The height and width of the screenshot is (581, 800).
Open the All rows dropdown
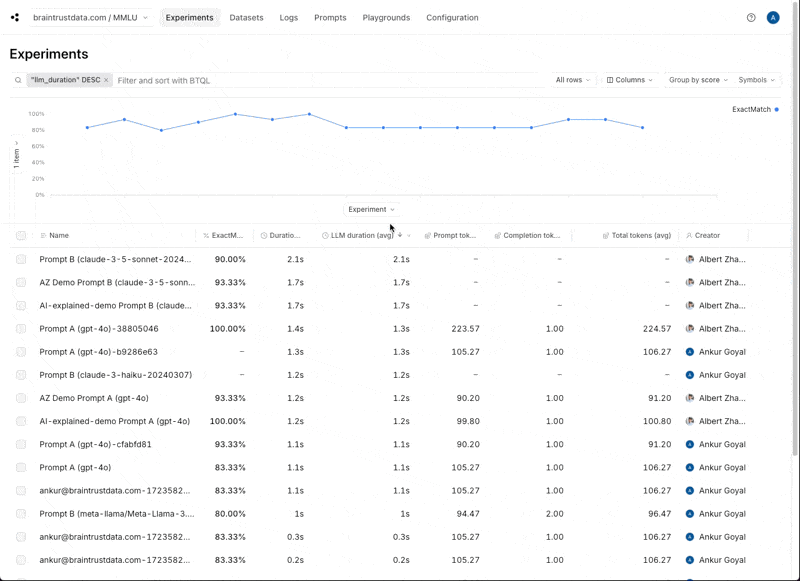[572, 80]
